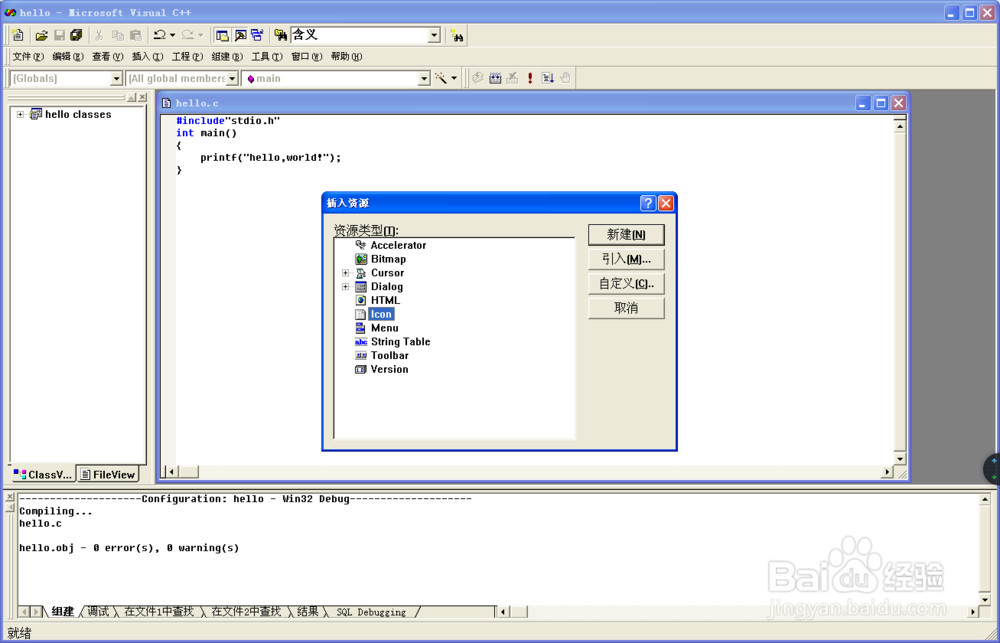Switch to the ClassView workspace tab
The height and width of the screenshot is (643, 1000).
point(43,475)
